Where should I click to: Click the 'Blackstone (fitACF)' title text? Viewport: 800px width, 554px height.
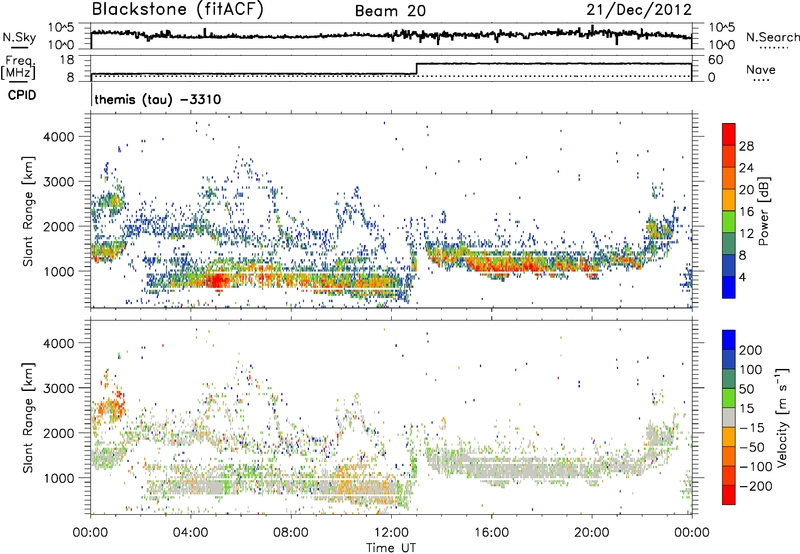(x=178, y=10)
